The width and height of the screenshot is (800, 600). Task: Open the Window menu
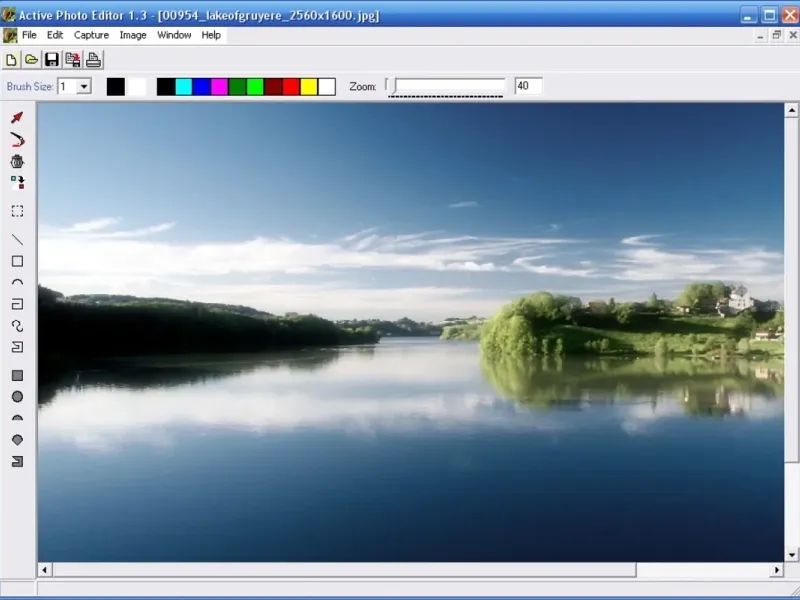(174, 35)
